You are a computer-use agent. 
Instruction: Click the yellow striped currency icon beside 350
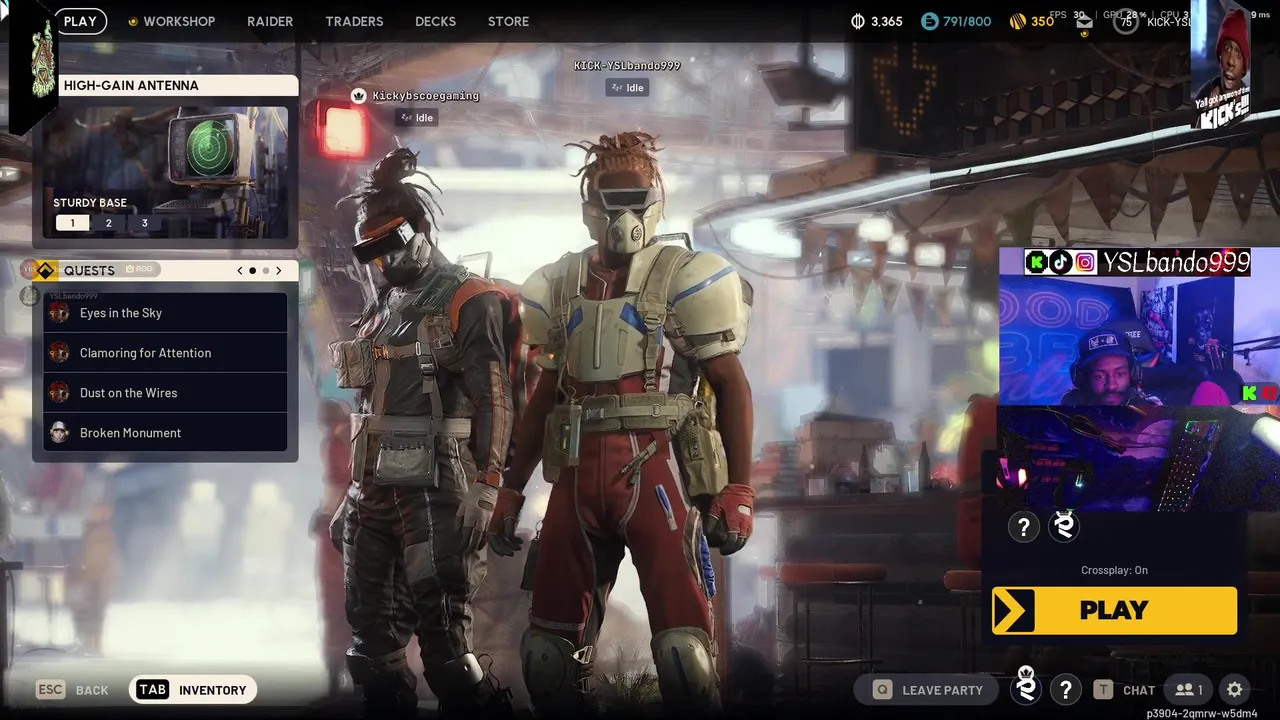[x=1017, y=21]
